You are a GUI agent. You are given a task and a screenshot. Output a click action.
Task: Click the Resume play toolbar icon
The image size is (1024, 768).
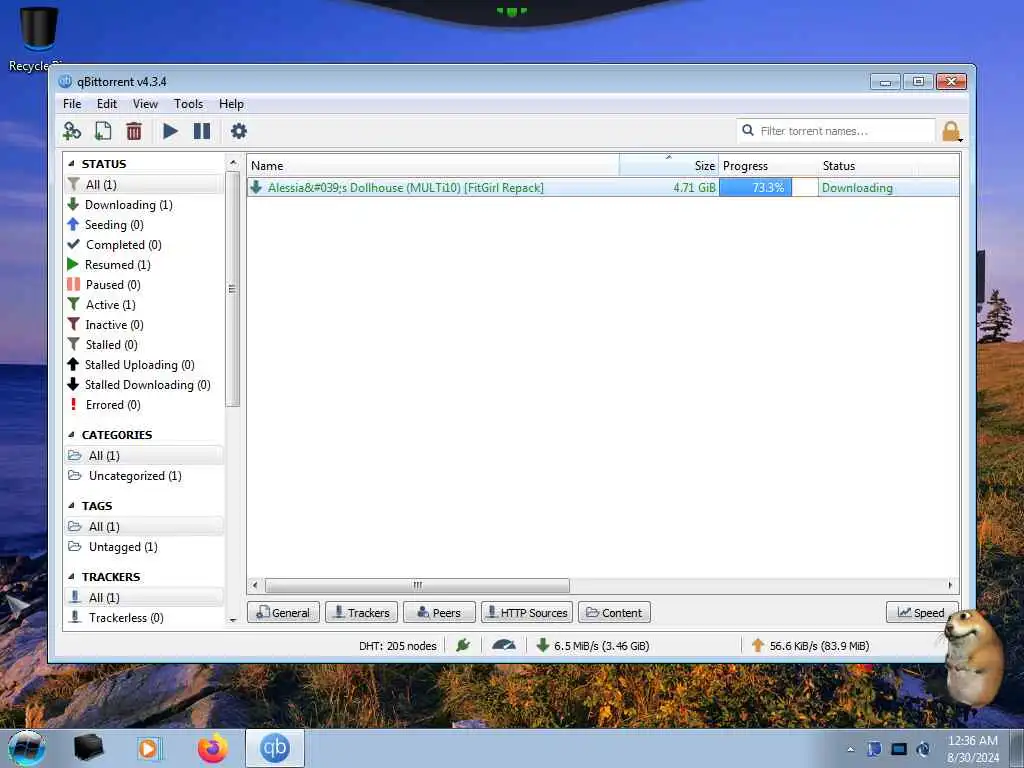pos(170,131)
